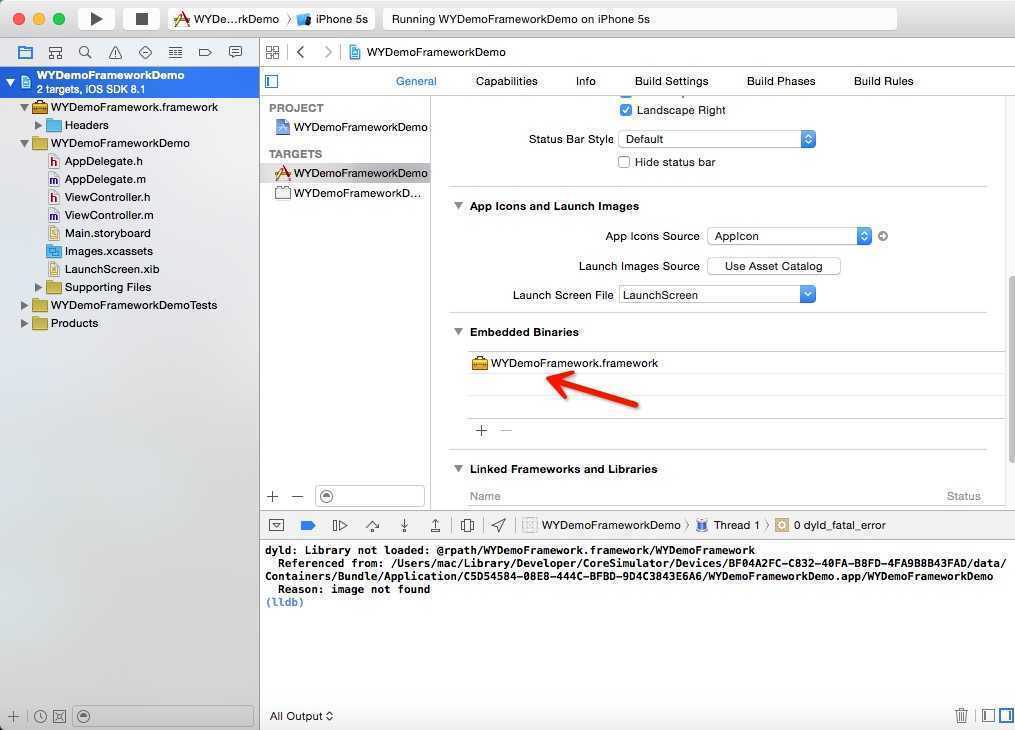Click the Continue/pause program execution icon
The width and height of the screenshot is (1015, 730).
point(340,525)
